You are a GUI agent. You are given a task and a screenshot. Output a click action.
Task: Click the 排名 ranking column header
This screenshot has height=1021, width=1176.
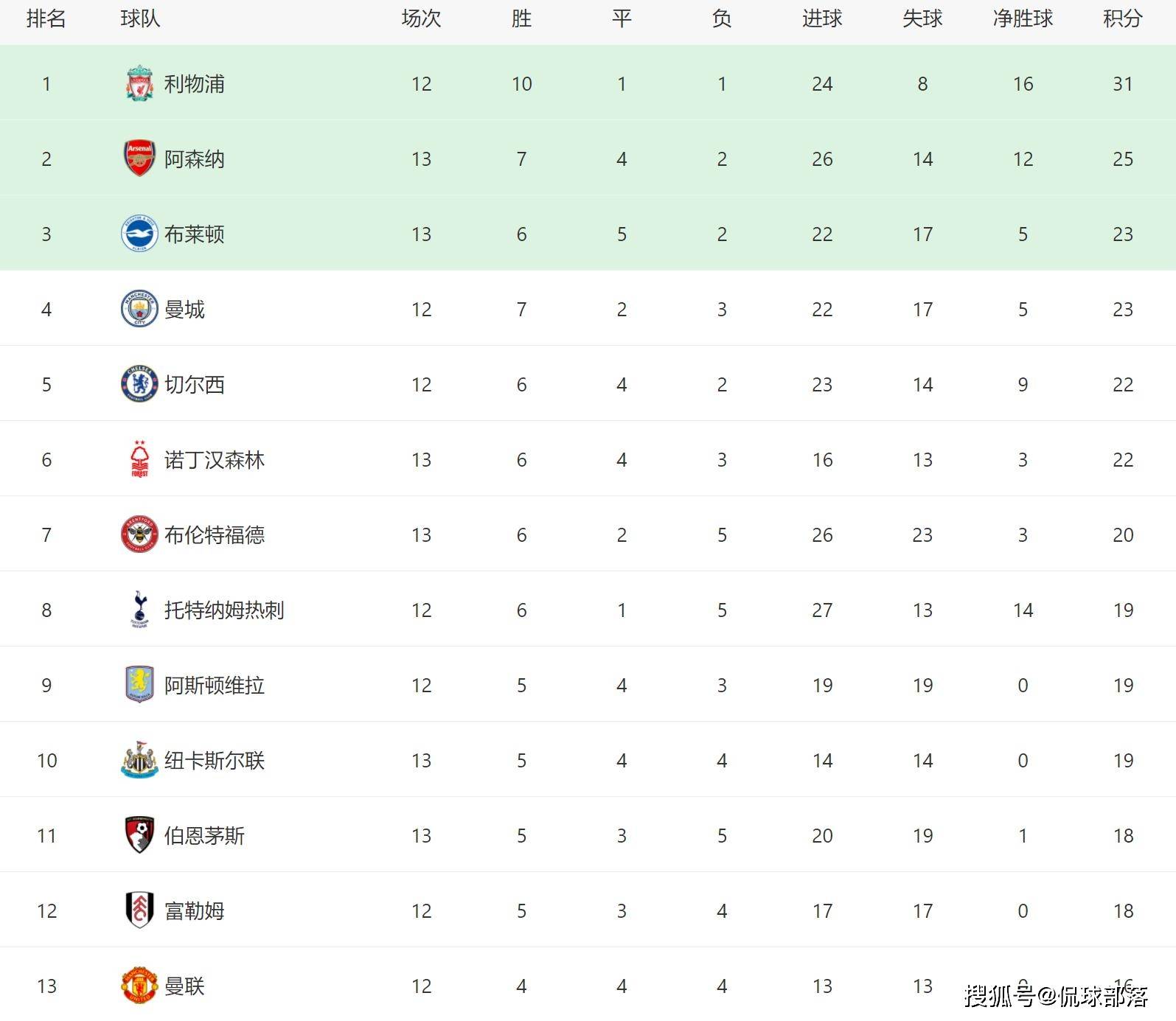click(46, 18)
